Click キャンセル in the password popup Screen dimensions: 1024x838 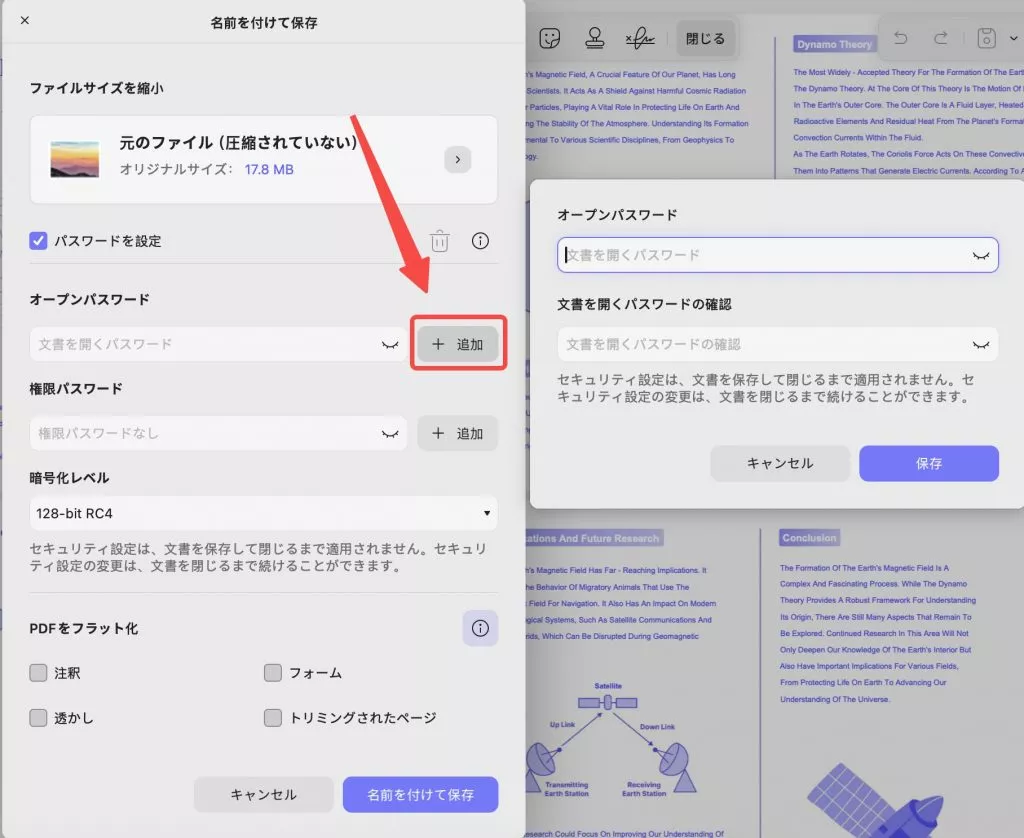(780, 463)
